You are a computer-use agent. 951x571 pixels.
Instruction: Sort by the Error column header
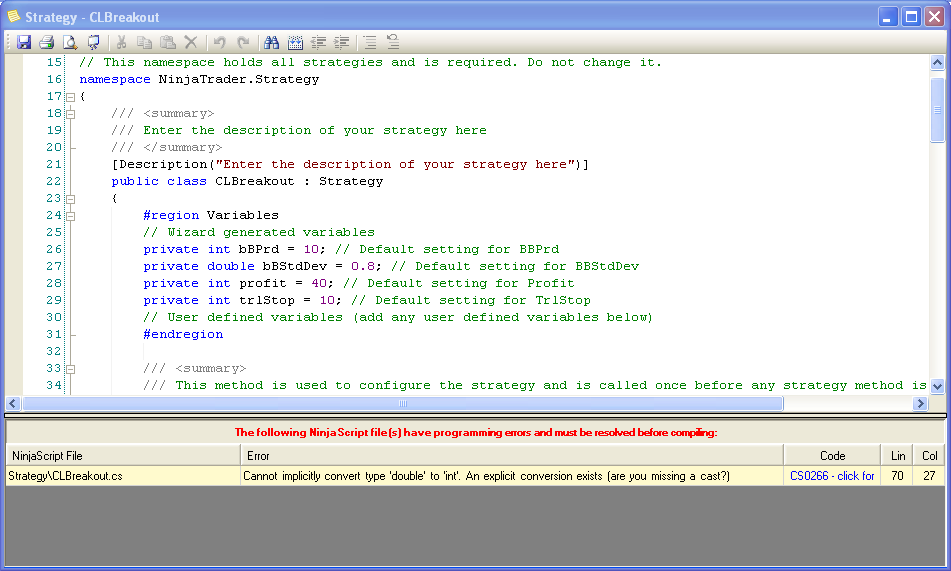pyautogui.click(x=512, y=455)
